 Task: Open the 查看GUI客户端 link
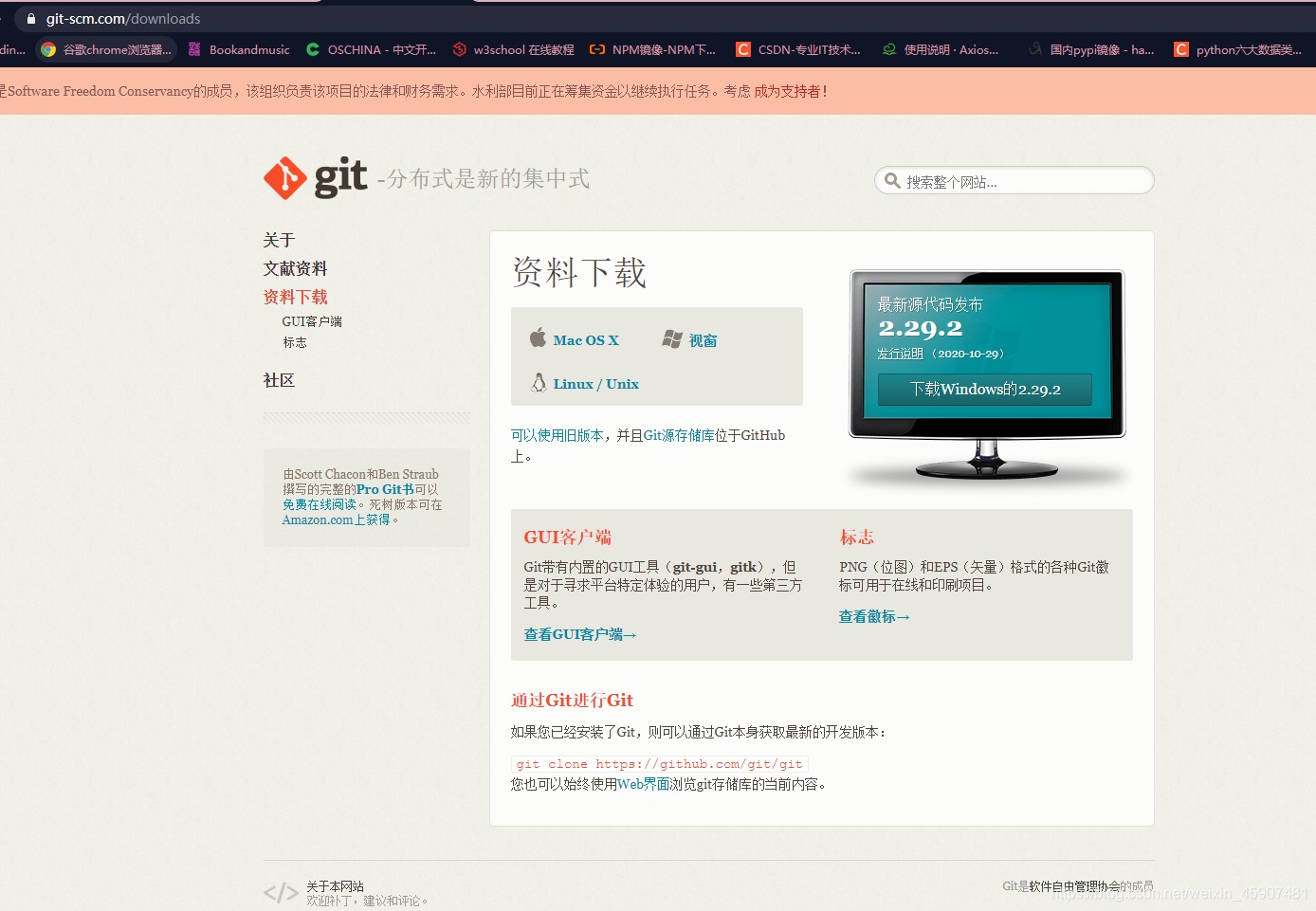pyautogui.click(x=579, y=633)
